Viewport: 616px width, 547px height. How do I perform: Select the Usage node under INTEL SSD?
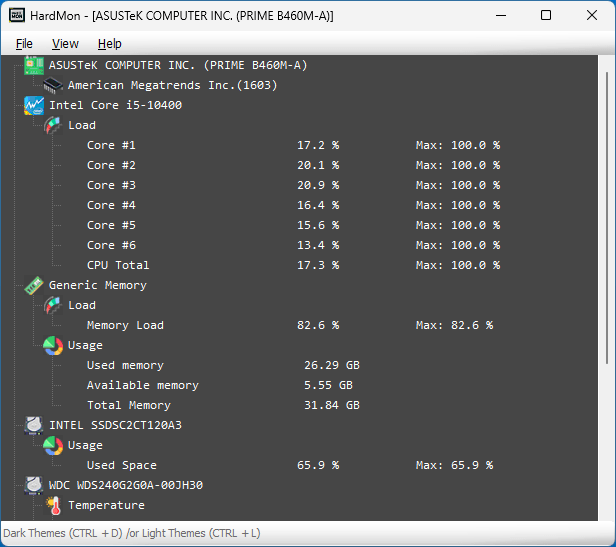click(x=85, y=445)
